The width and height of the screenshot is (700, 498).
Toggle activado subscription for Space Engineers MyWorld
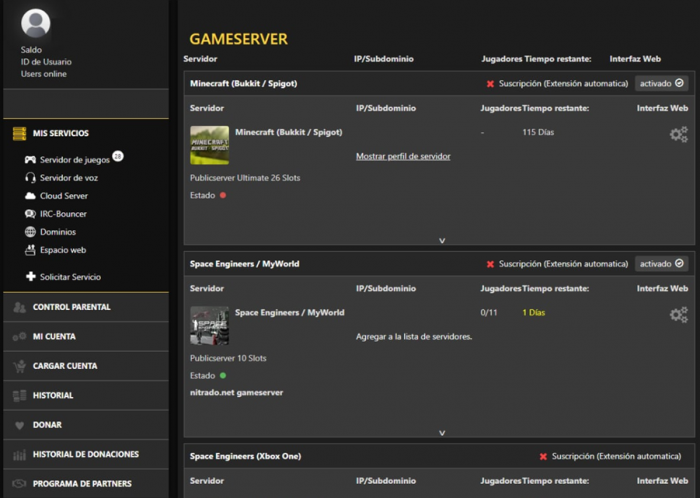point(661,264)
